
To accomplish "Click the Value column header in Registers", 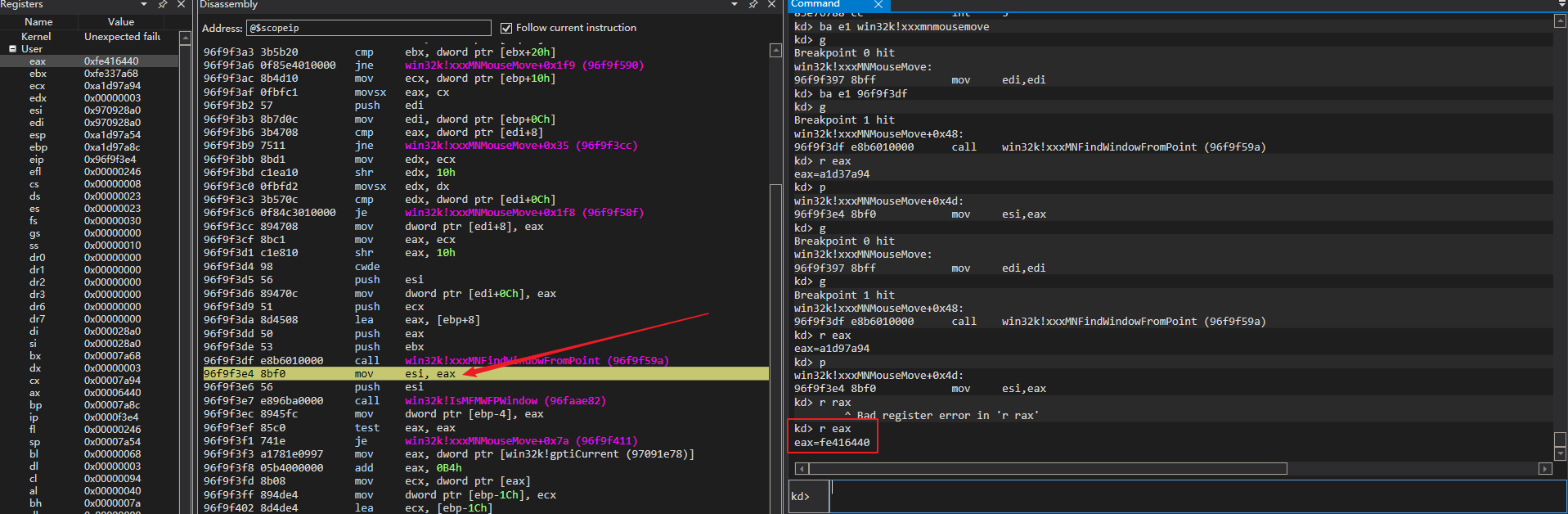I will 121,22.
